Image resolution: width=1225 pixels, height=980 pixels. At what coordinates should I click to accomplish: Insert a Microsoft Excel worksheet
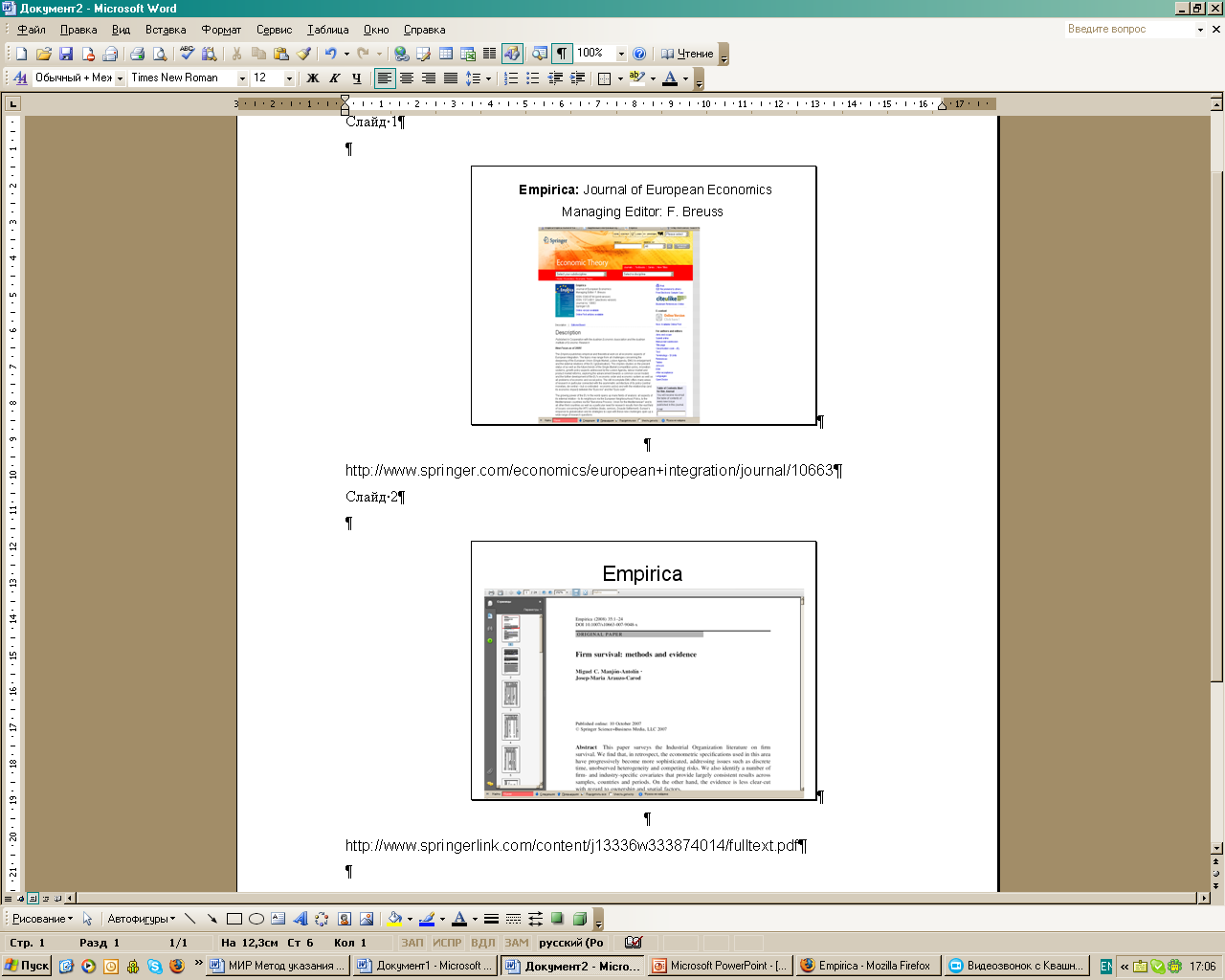pos(468,54)
